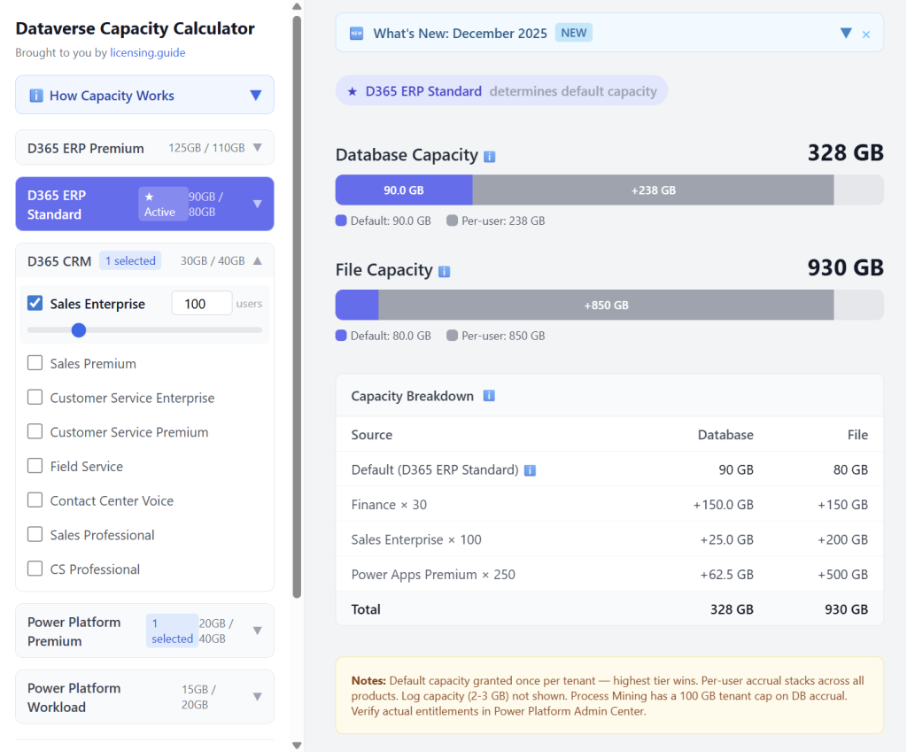Expand the D365 ERP Premium section
The image size is (906, 753).
(257, 148)
